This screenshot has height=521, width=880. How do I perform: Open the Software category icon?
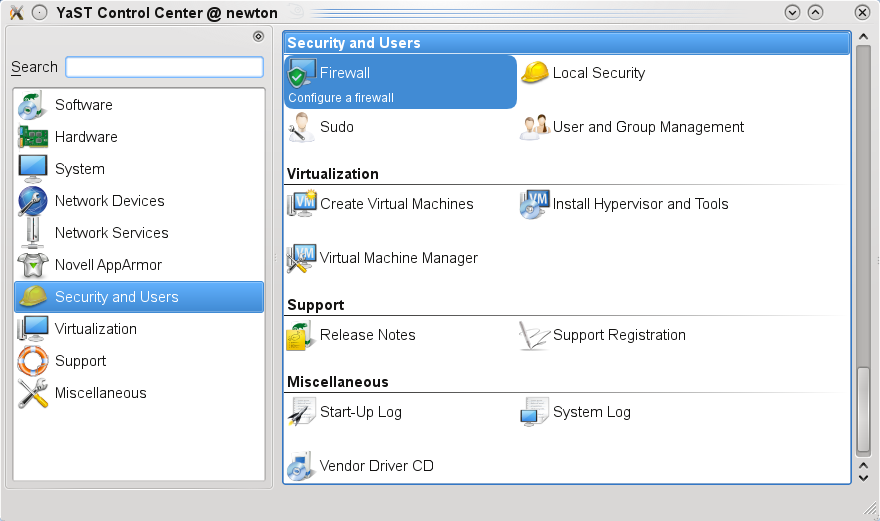pos(33,105)
